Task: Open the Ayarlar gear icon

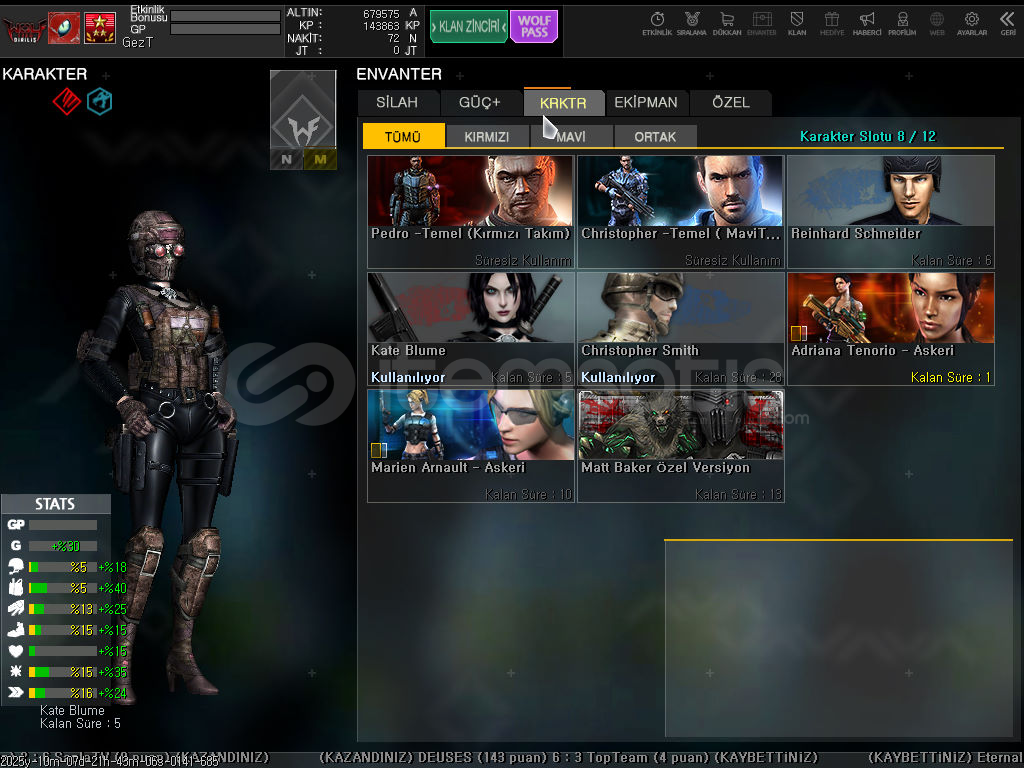Action: (x=971, y=21)
